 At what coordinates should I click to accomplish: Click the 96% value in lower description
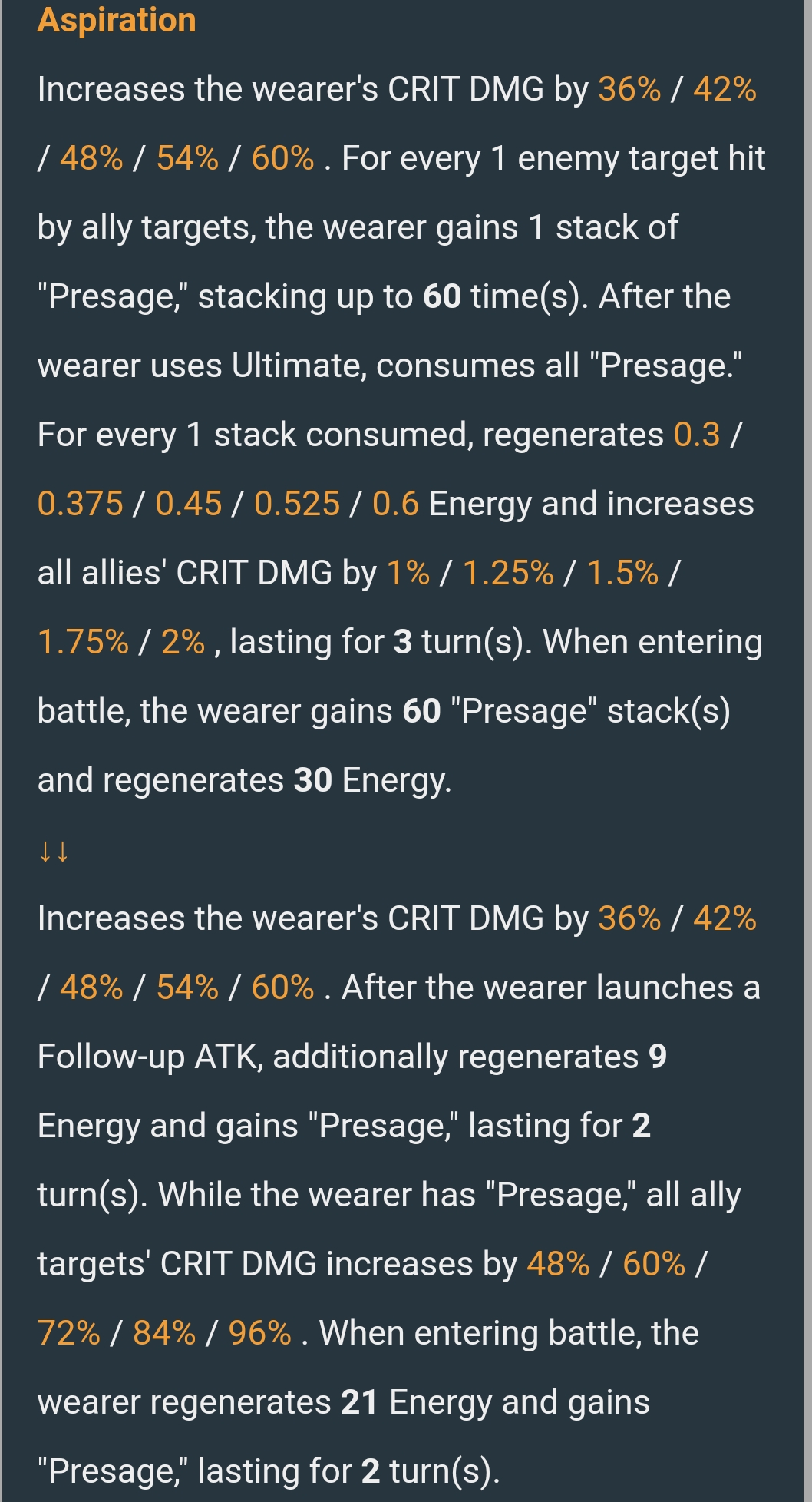[259, 1333]
